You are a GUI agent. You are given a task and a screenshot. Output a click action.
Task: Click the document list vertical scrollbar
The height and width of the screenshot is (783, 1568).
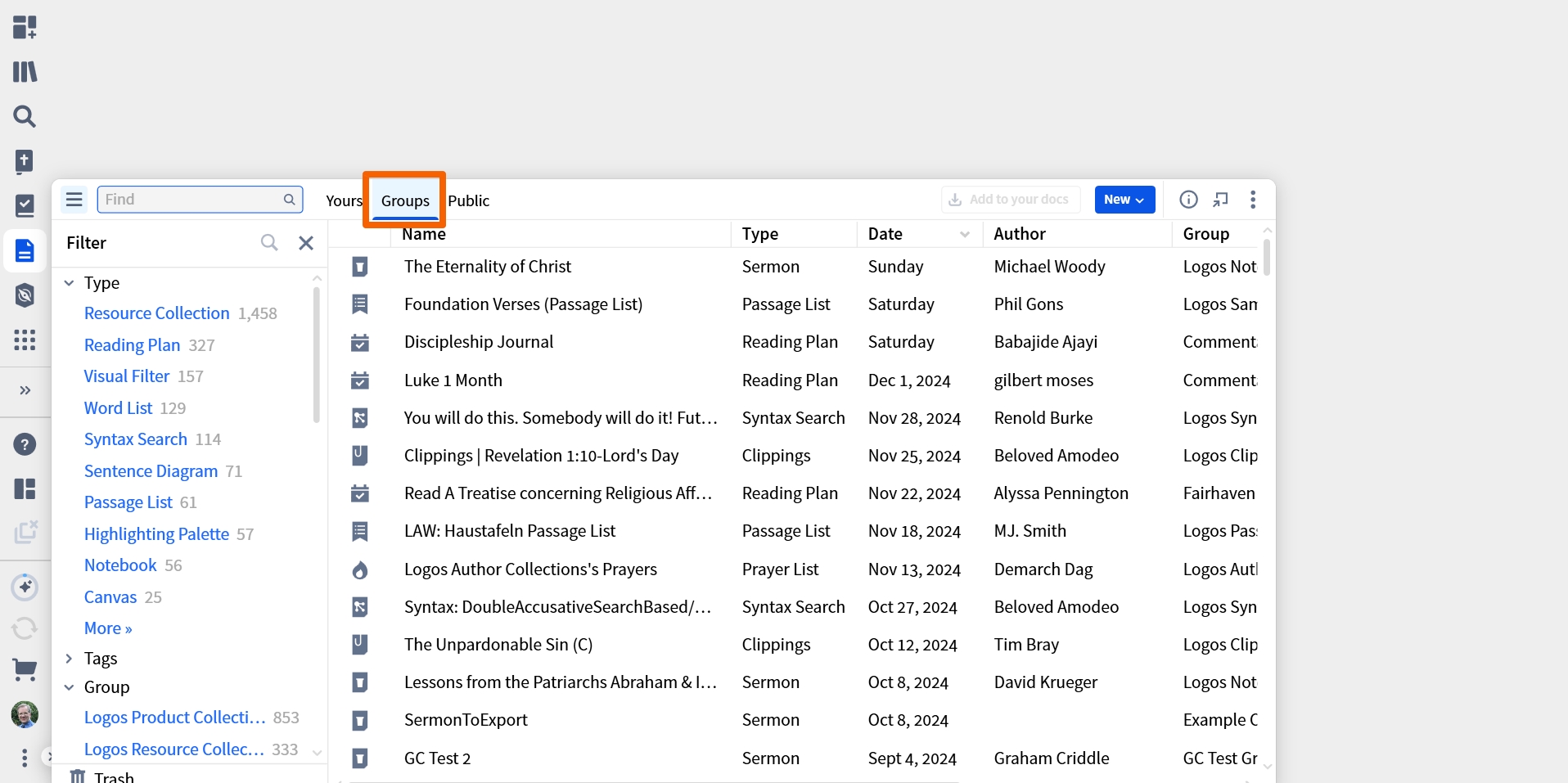[x=1267, y=257]
